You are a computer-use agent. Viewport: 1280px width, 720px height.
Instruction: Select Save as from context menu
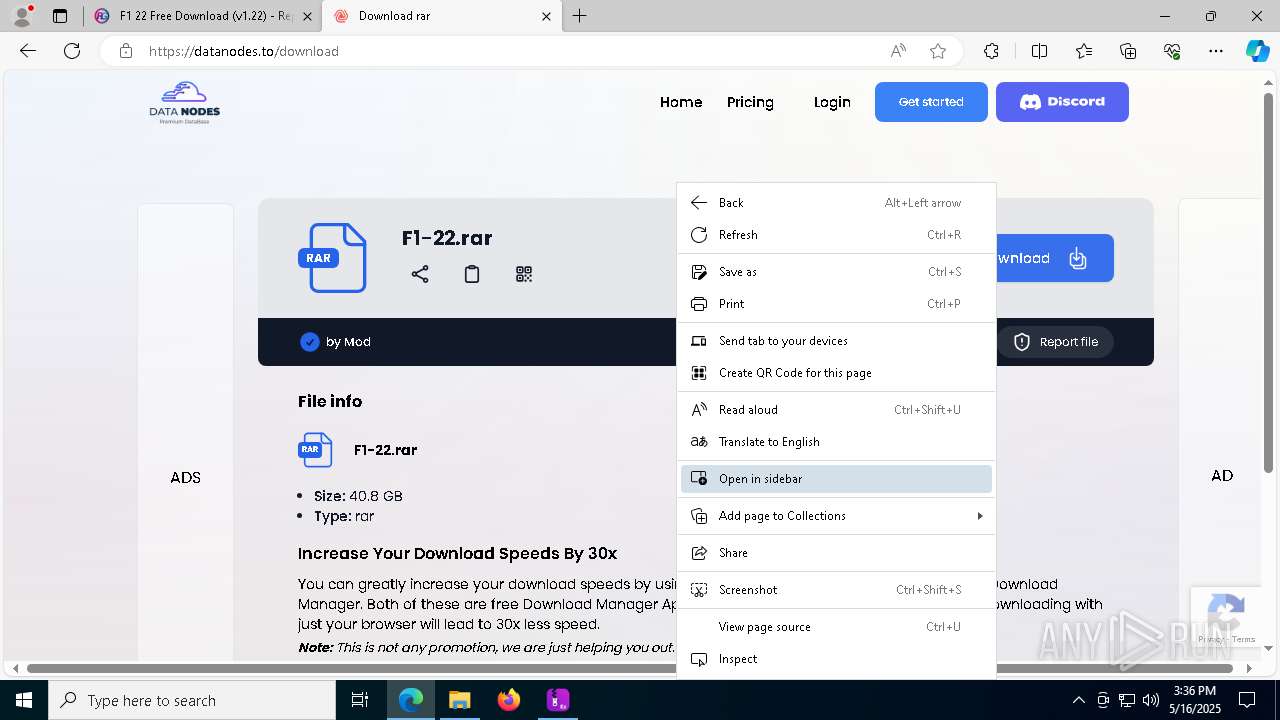836,272
